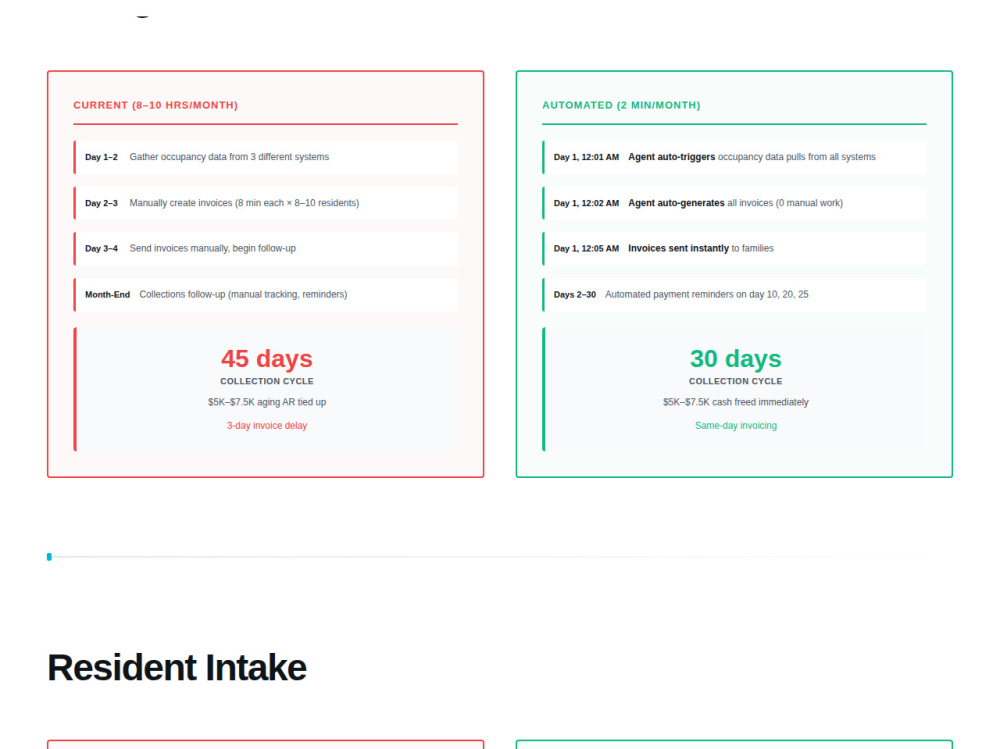Click 'COLLECTION CYCLE' label under 30 days
1000x749 pixels.
tap(735, 381)
